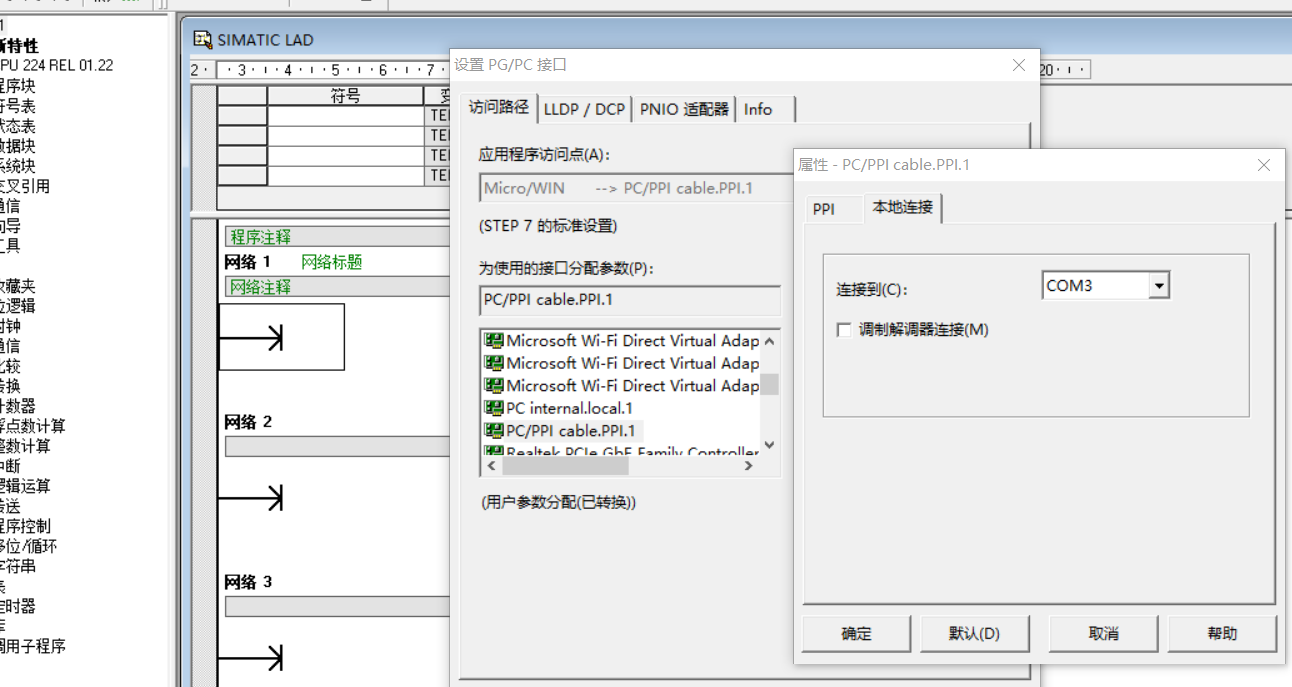This screenshot has width=1292, height=687.
Task: Select 系统块 in the project tree
Action: click(x=18, y=166)
